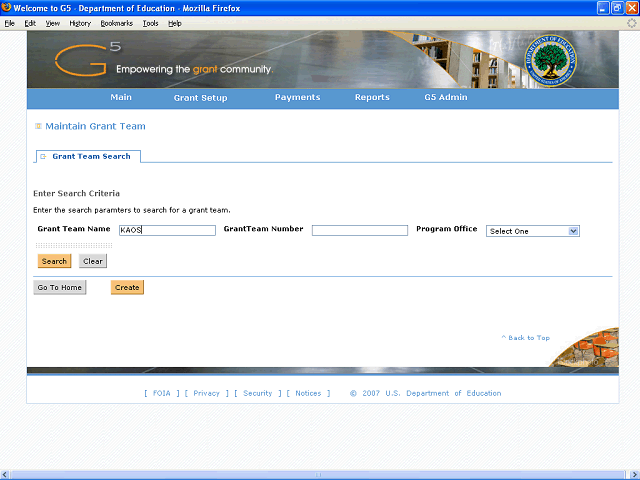This screenshot has width=640, height=480.
Task: Click the G5 logo in the banner
Action: click(x=88, y=59)
